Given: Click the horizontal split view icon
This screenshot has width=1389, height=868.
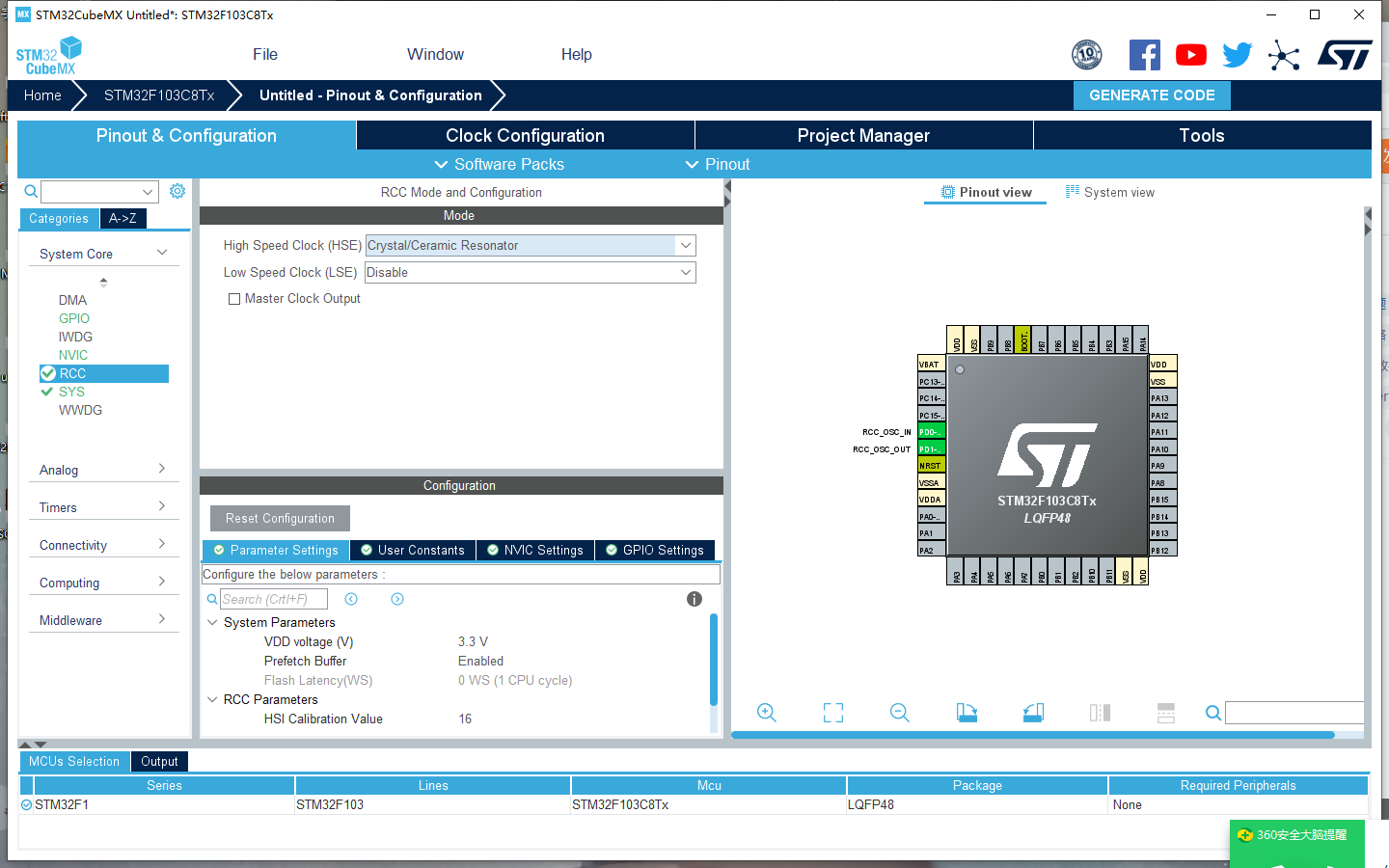Looking at the screenshot, I should point(1166,713).
